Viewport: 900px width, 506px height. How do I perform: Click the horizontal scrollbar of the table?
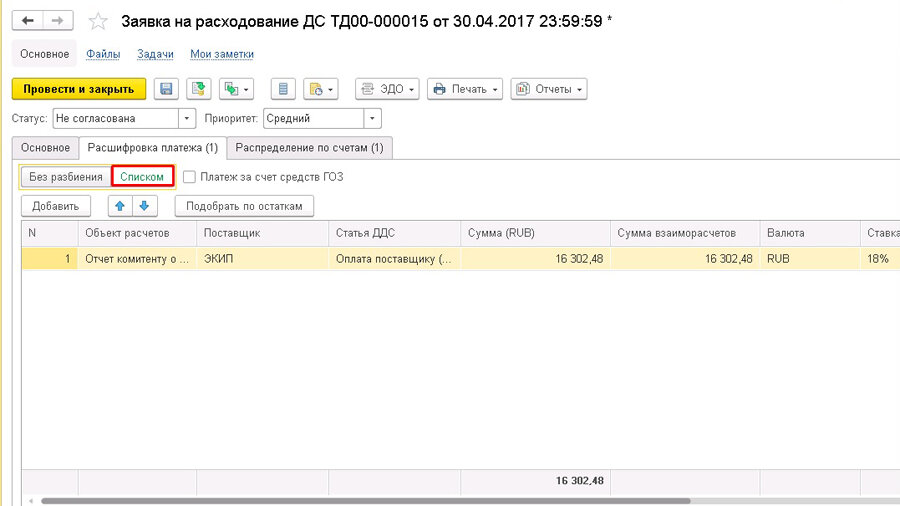point(366,501)
